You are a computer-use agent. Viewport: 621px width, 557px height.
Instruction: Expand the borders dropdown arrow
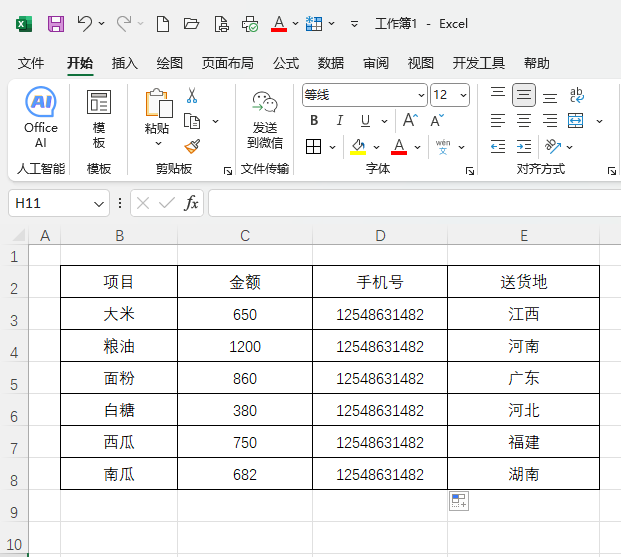332,147
